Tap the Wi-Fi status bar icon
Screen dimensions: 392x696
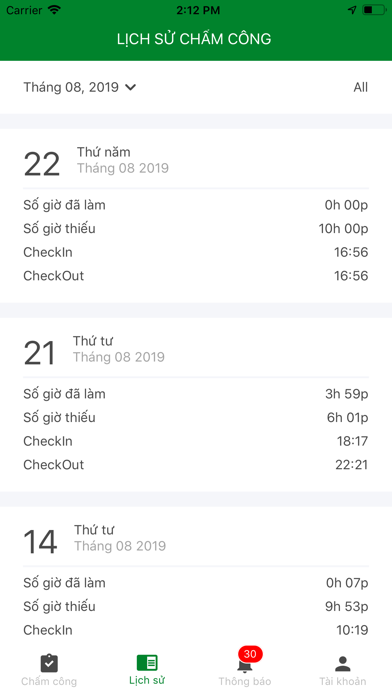[55, 10]
